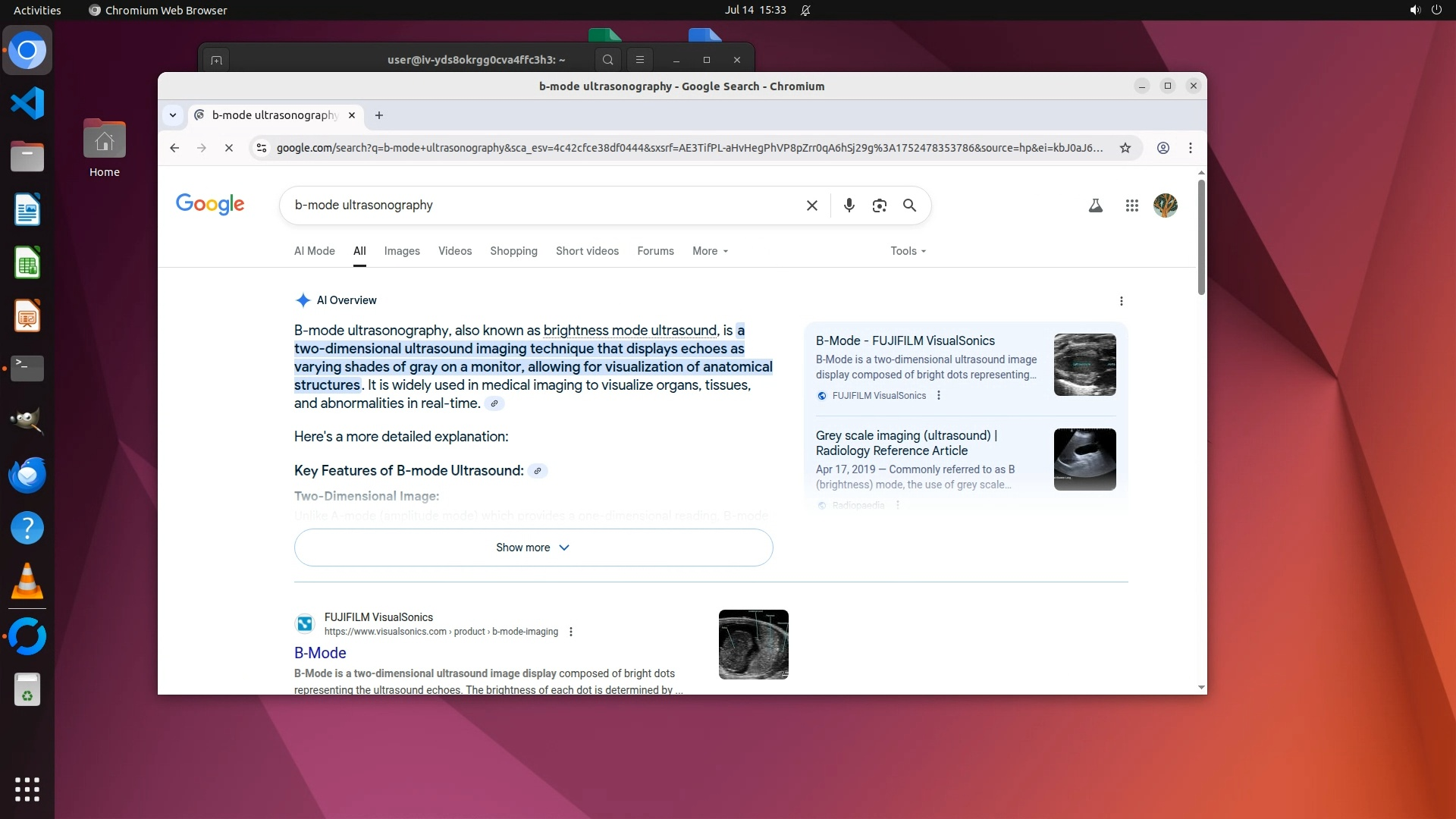Launch Visual Studio Code from the dock
The width and height of the screenshot is (1456, 819).
tap(27, 103)
